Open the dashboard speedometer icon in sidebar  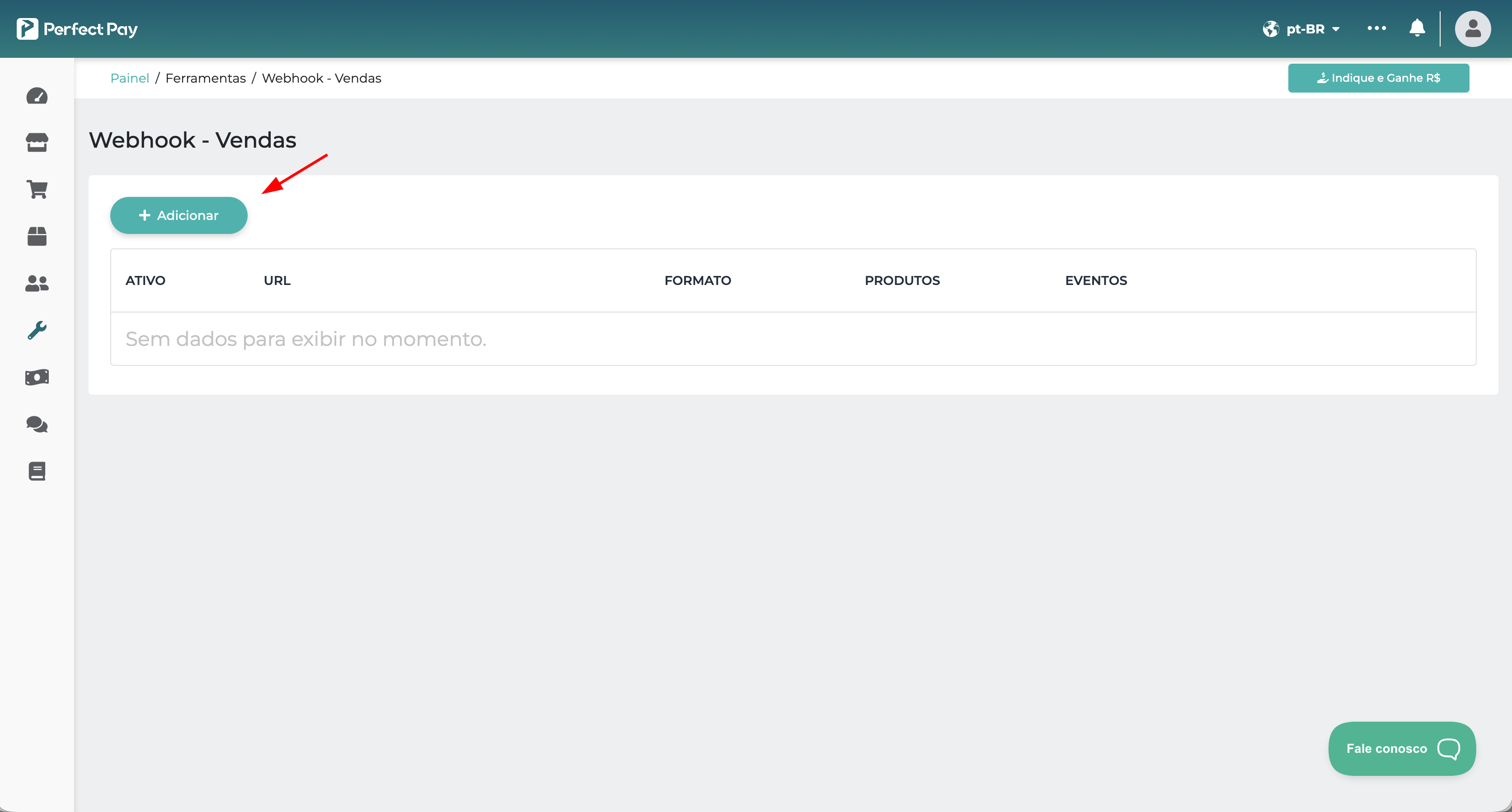pyautogui.click(x=37, y=96)
